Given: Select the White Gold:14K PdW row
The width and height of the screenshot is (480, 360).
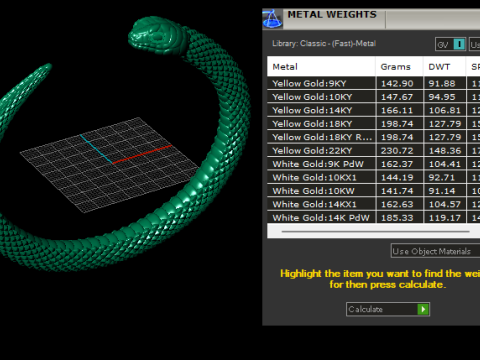Looking at the screenshot, I should pos(373,217).
